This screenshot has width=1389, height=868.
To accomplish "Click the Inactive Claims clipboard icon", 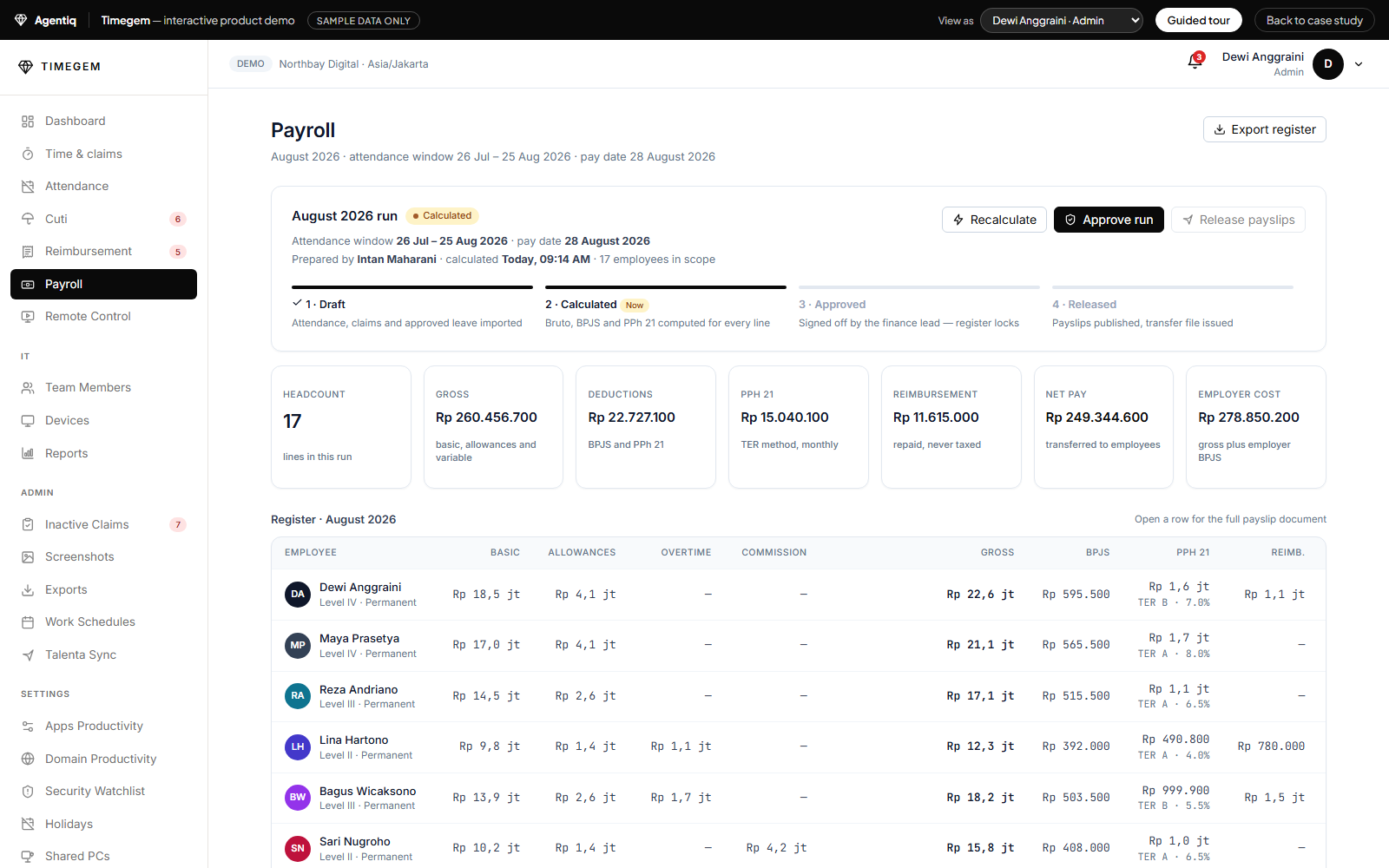I will [28, 524].
